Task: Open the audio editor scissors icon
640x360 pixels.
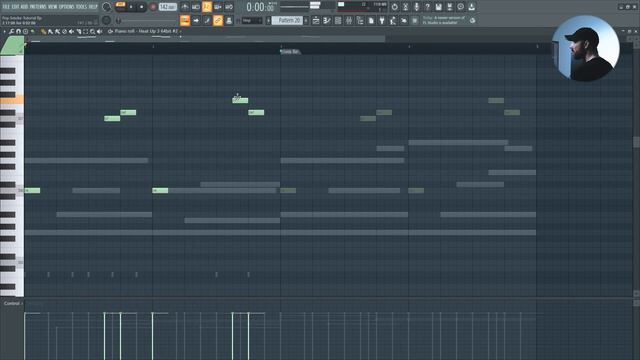Action: [405, 7]
